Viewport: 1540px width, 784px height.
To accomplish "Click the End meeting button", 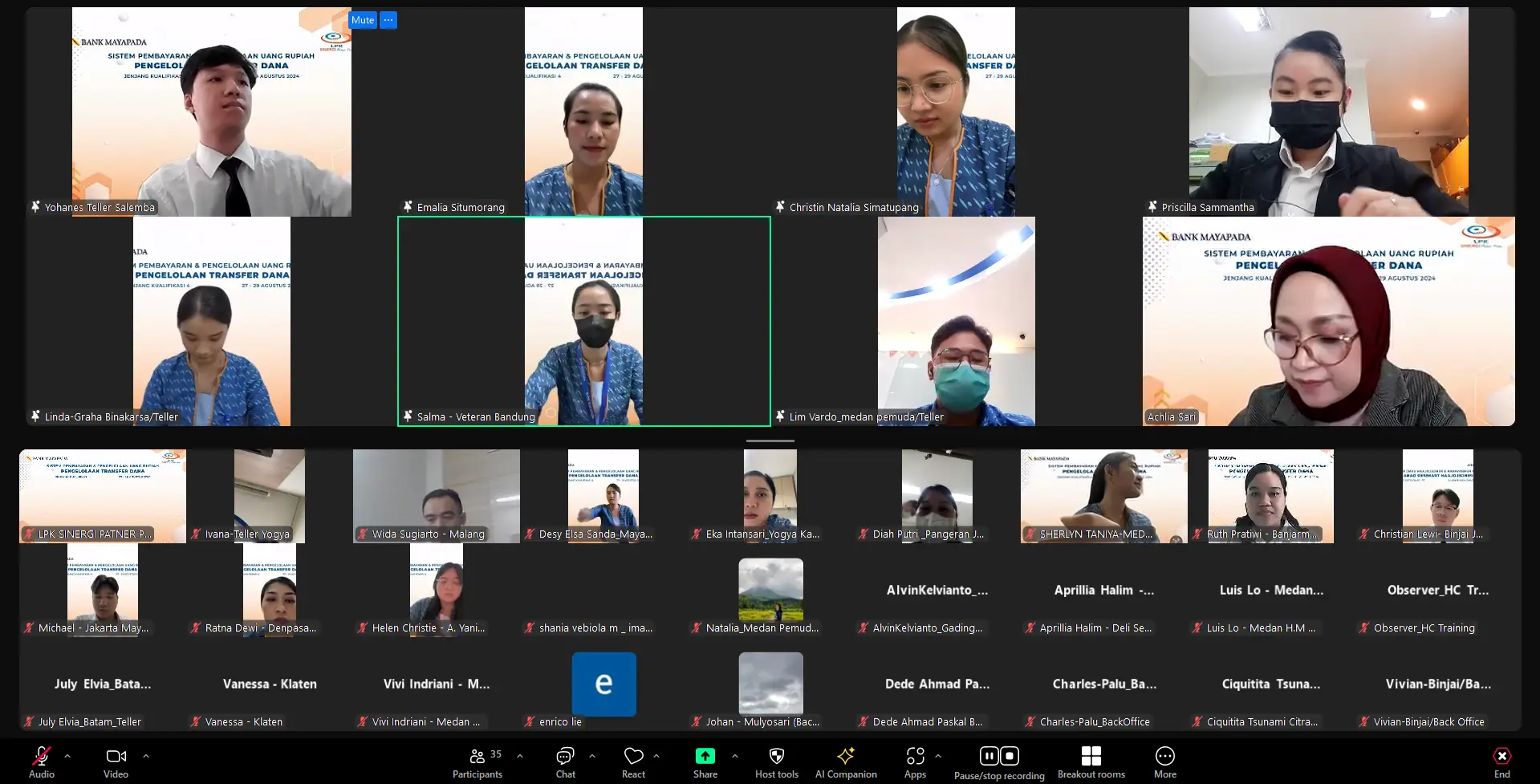I will 1501,762.
